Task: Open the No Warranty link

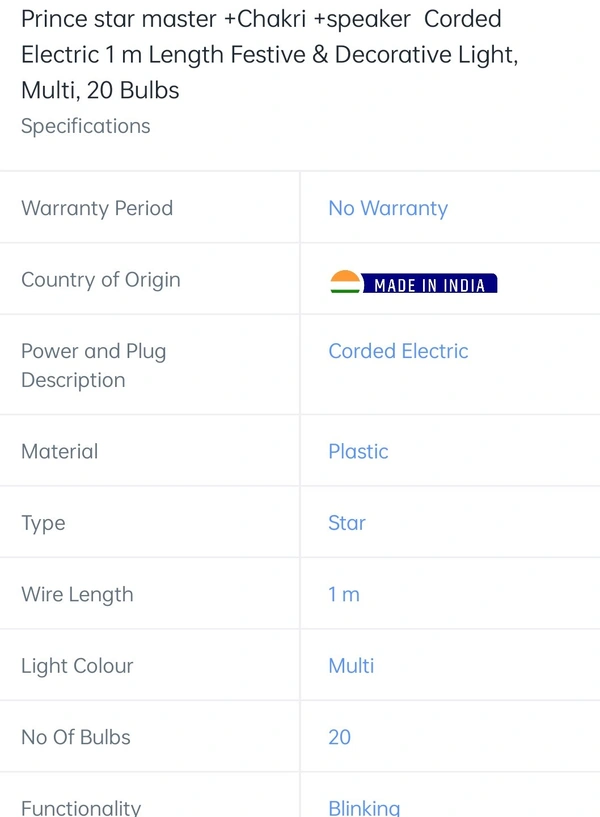Action: [x=388, y=208]
